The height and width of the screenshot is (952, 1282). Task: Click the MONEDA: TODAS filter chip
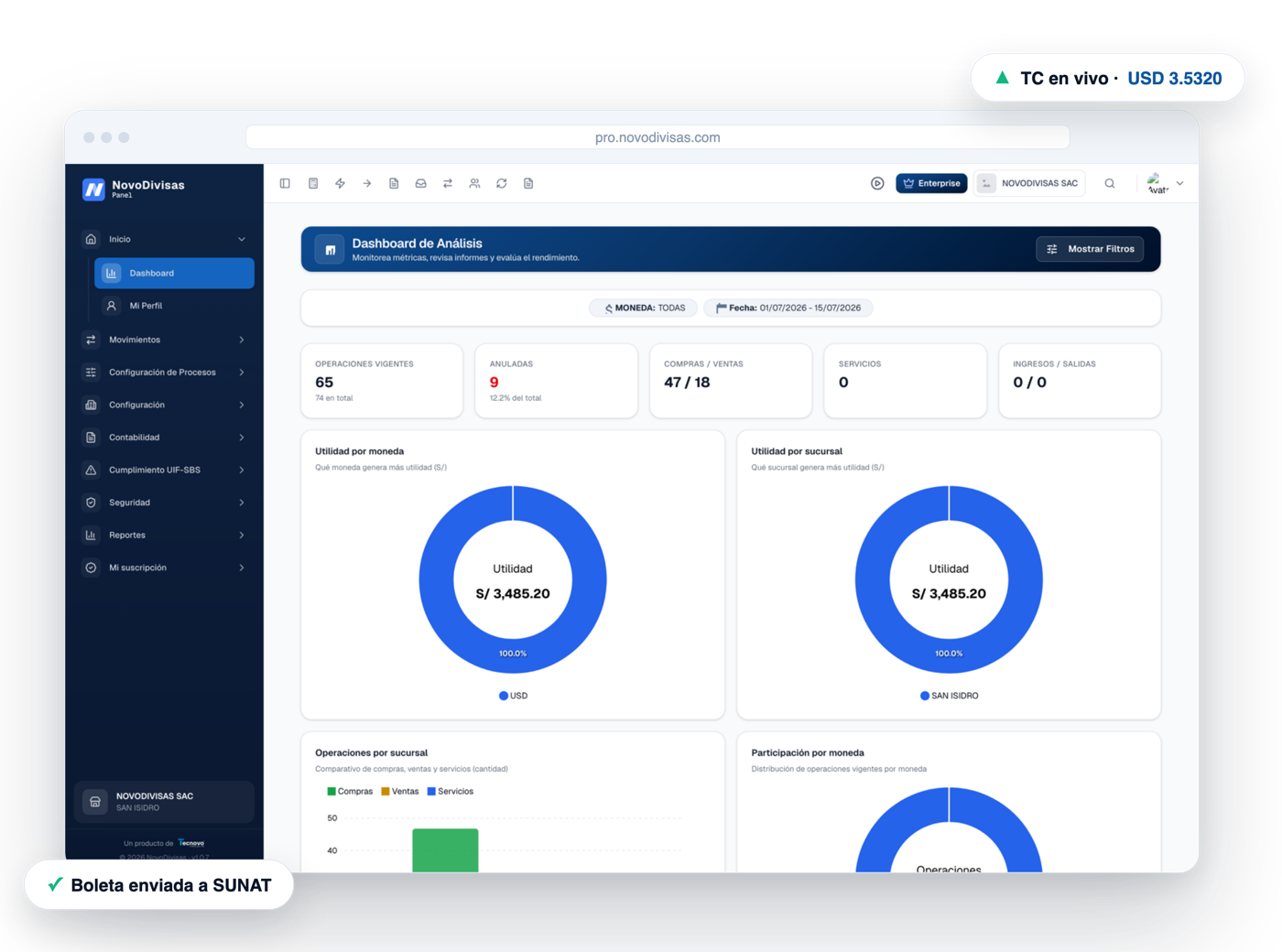click(x=643, y=308)
